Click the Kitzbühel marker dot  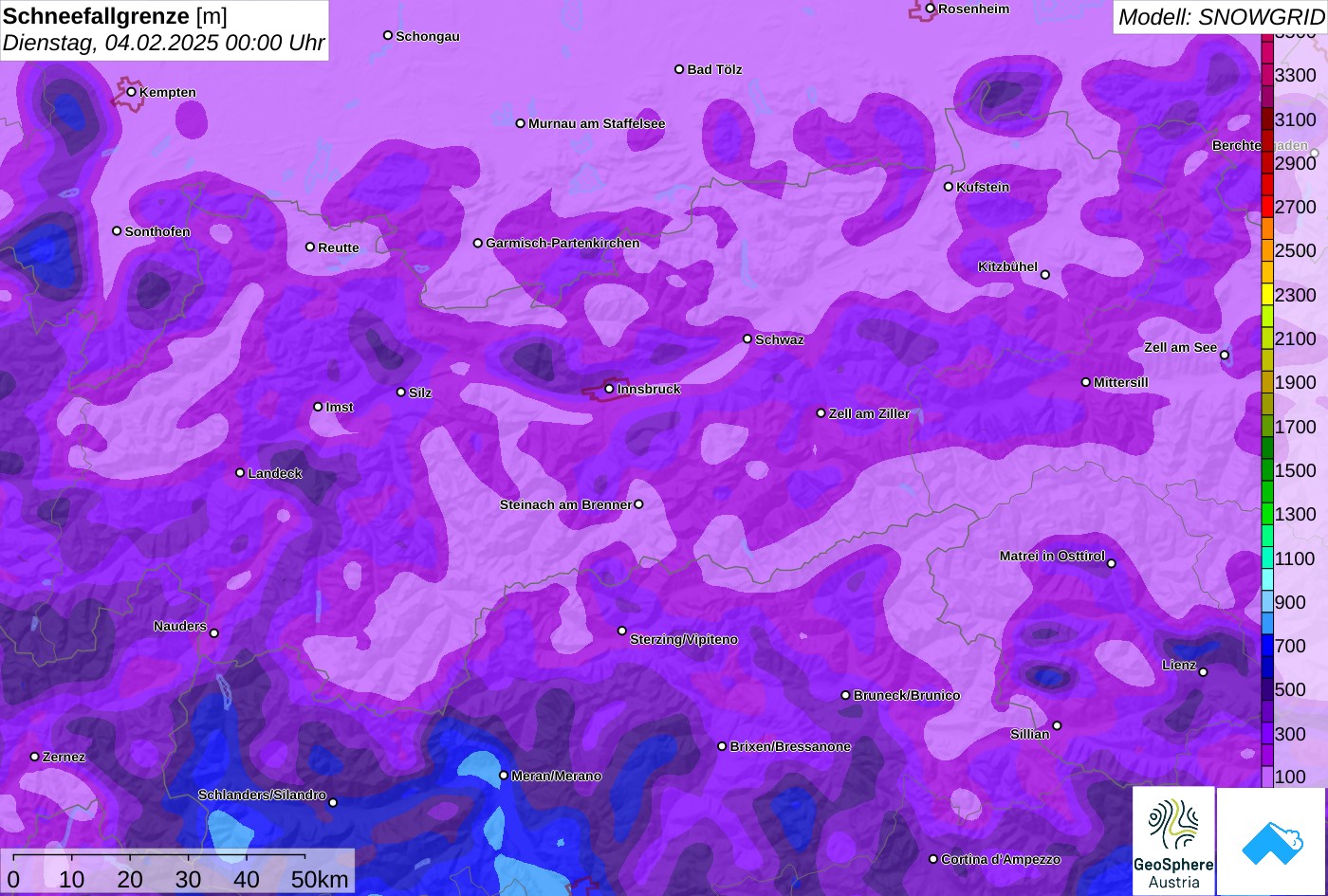click(1045, 275)
